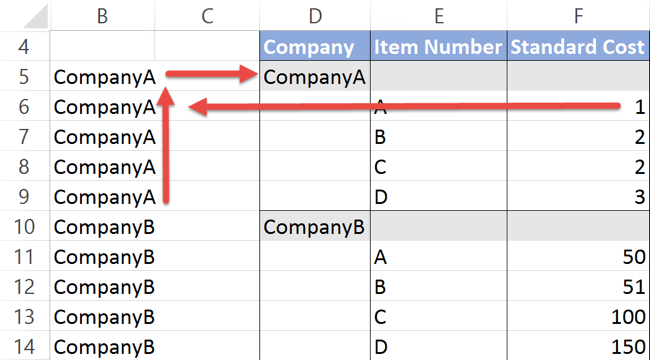
Task: Click cell F13 showing 100
Action: coord(578,316)
